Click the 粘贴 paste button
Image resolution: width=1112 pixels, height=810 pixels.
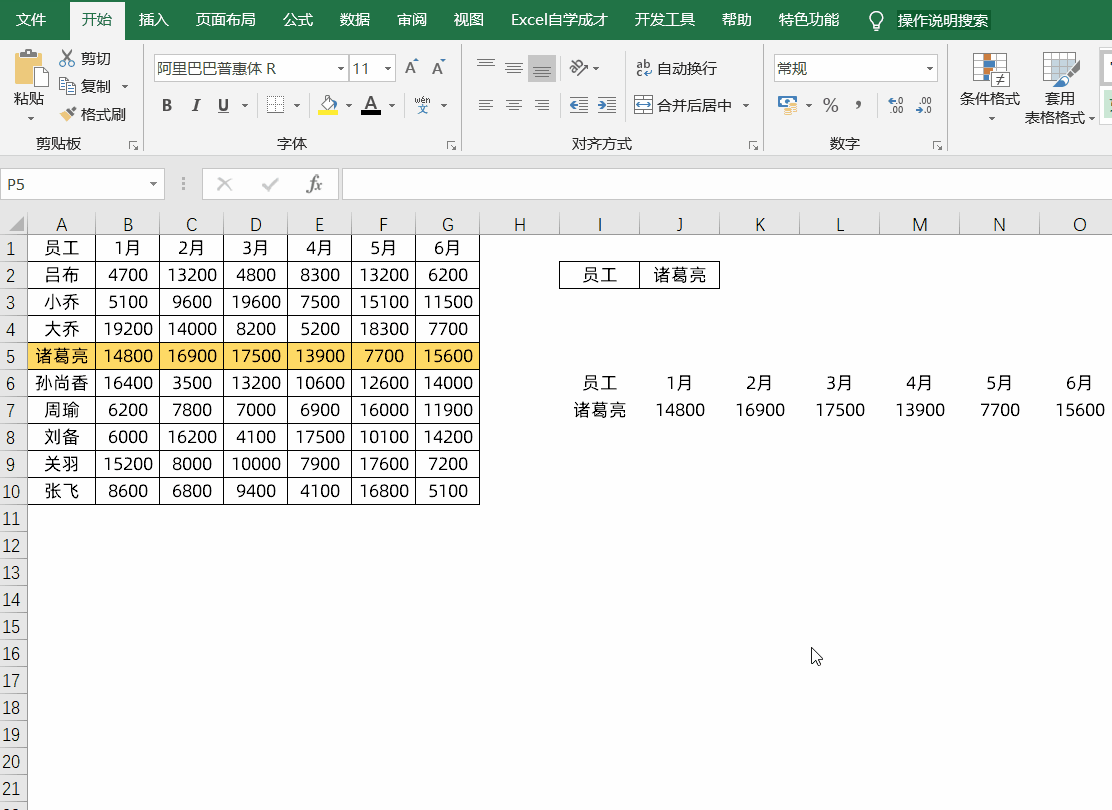[30, 85]
